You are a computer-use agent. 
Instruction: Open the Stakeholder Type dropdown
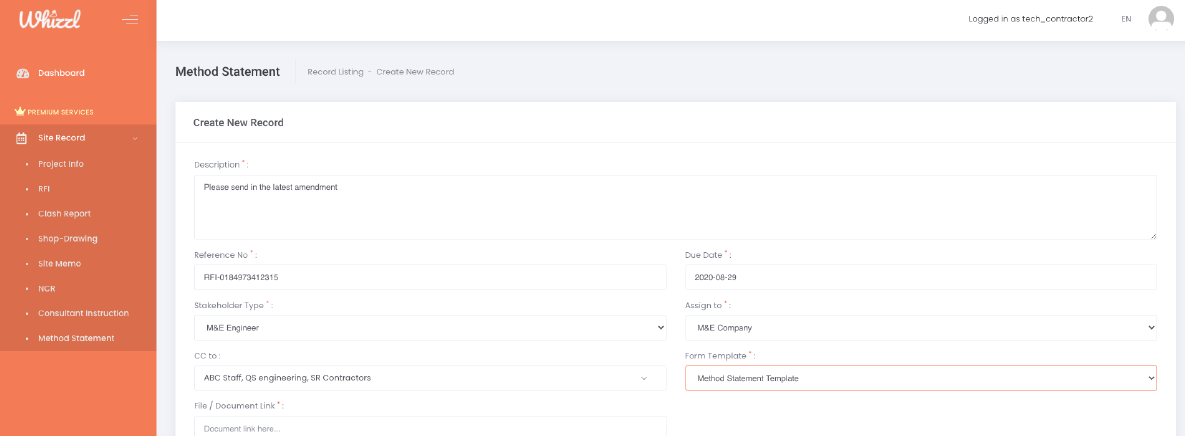pyautogui.click(x=429, y=327)
